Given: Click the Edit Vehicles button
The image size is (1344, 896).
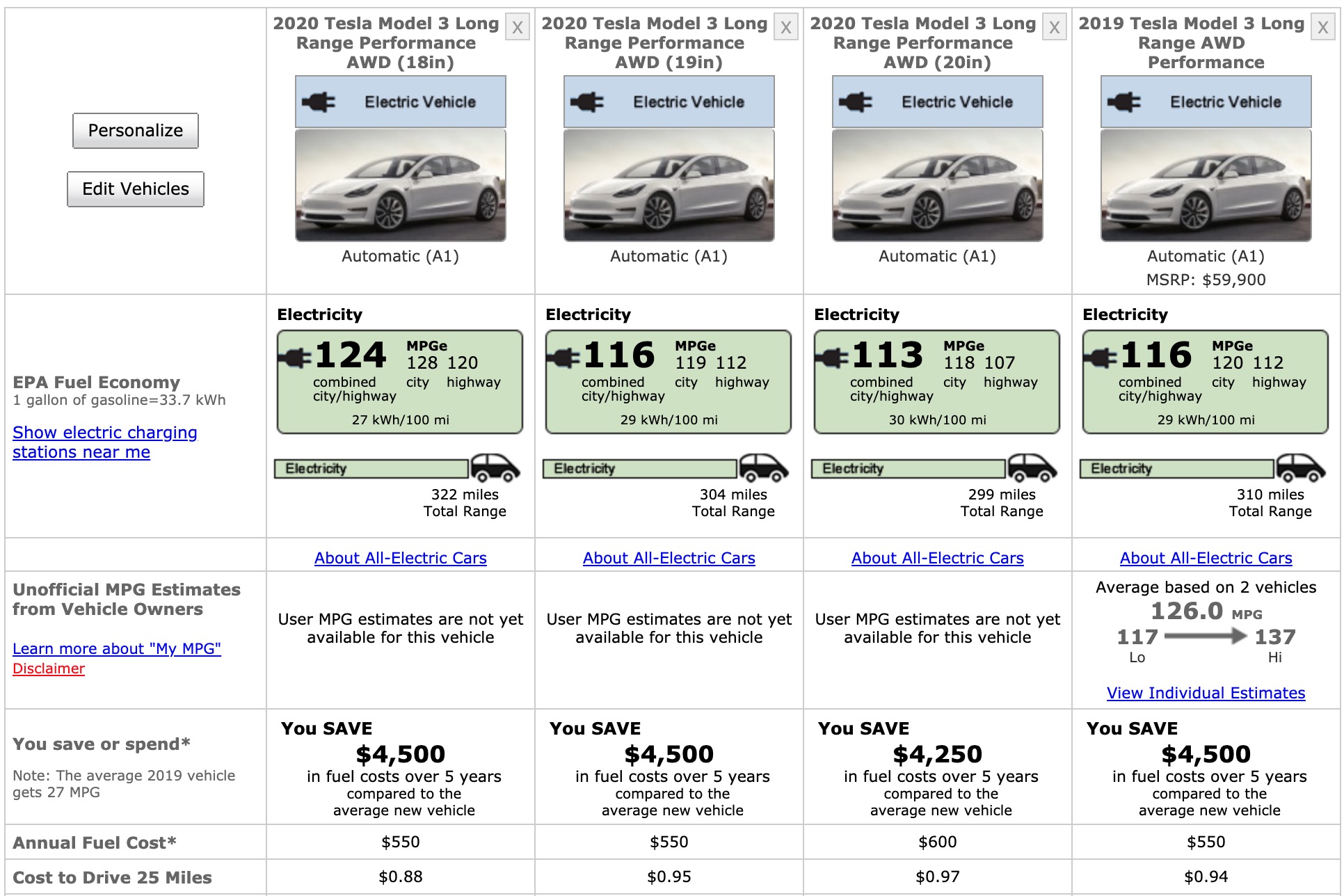Looking at the screenshot, I should 135,189.
